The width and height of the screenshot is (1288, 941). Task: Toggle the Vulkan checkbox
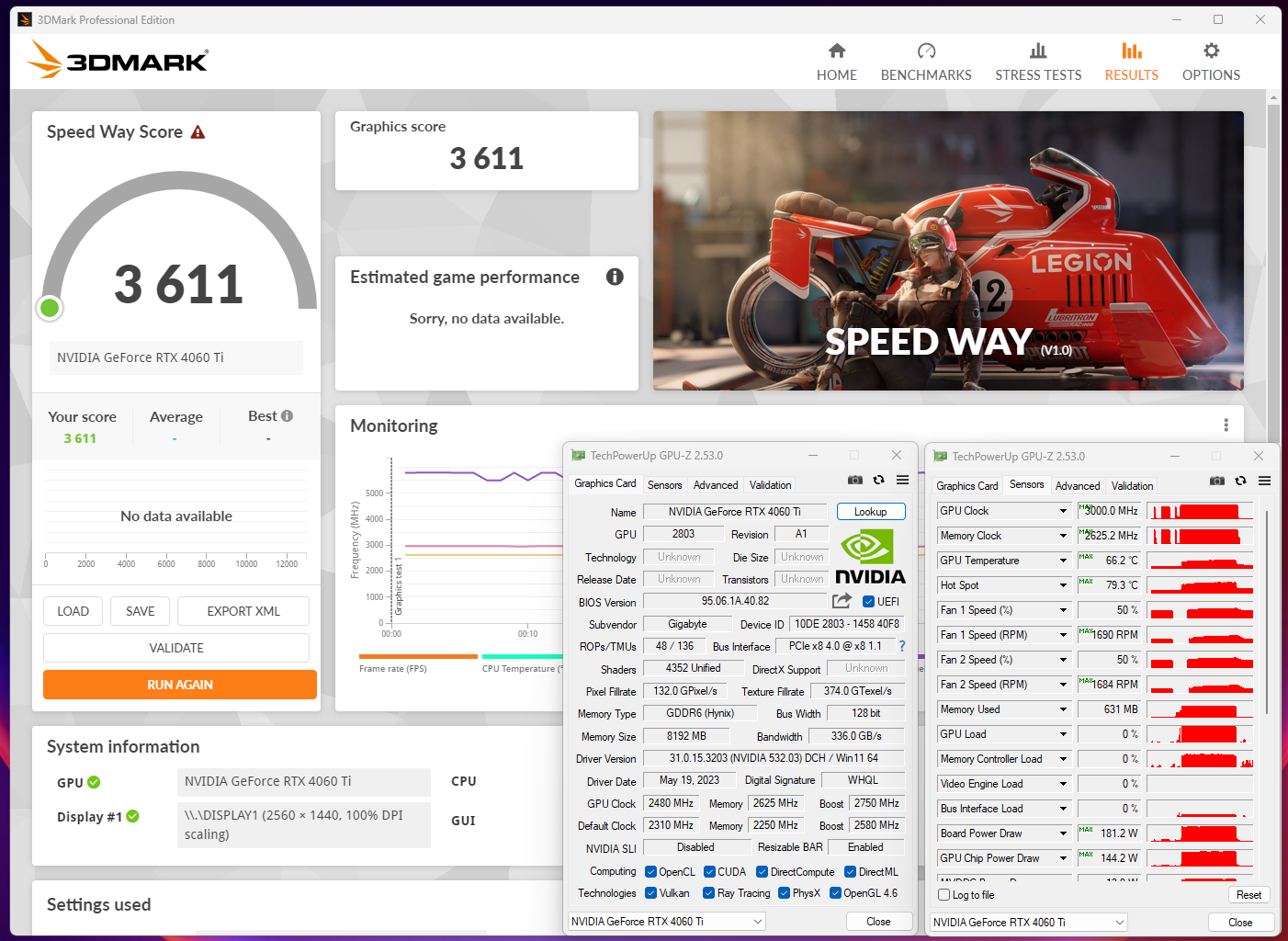650,893
